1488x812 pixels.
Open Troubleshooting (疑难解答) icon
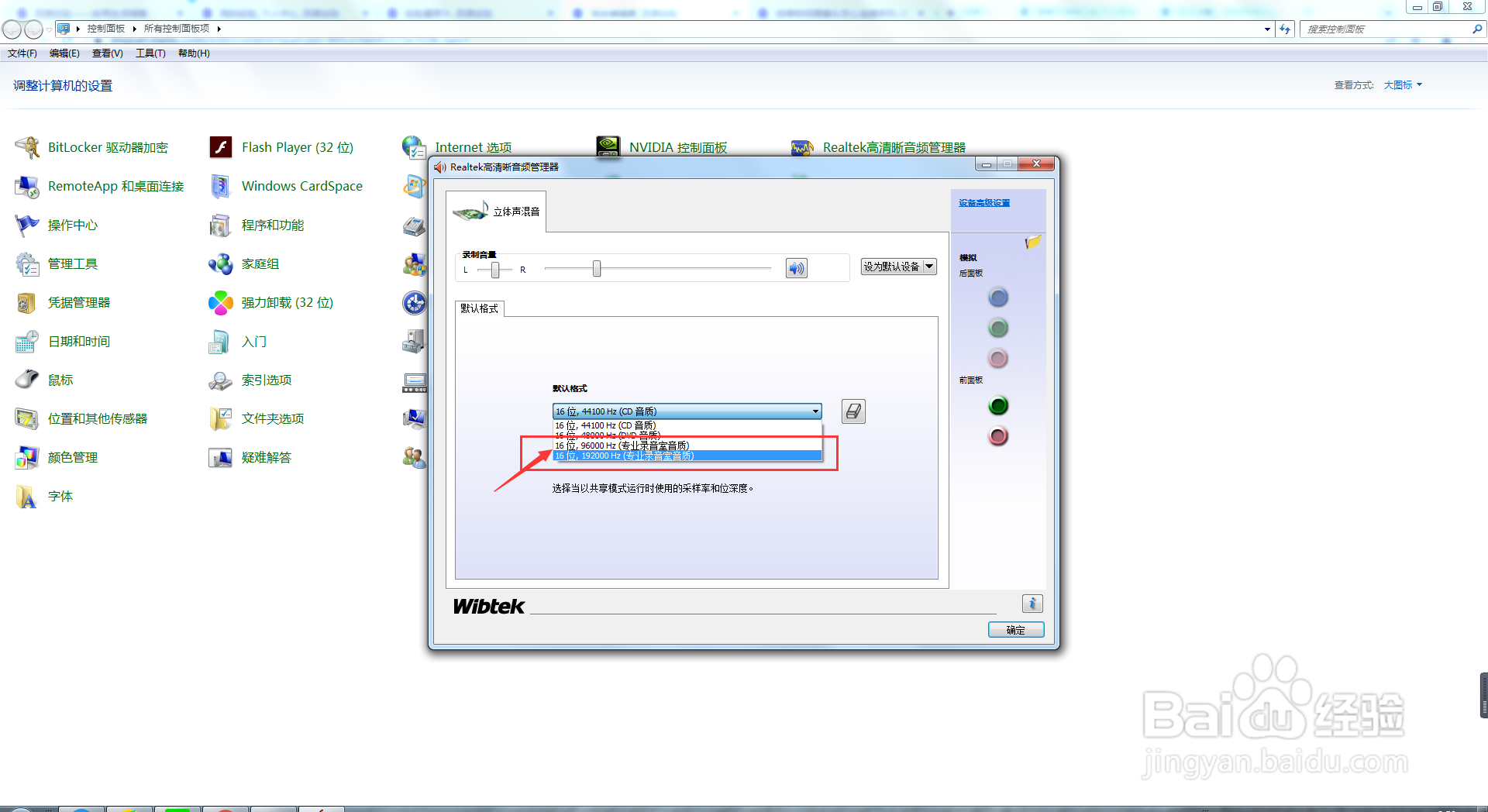click(x=221, y=457)
